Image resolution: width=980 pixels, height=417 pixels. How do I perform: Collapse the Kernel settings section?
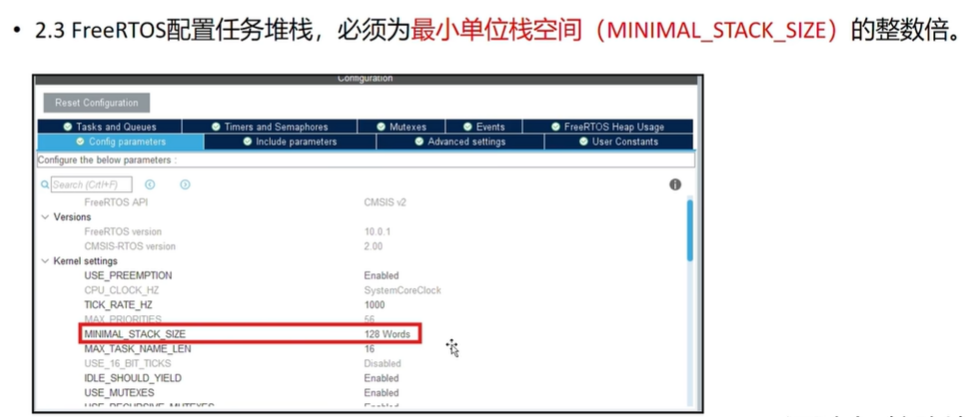click(x=45, y=261)
